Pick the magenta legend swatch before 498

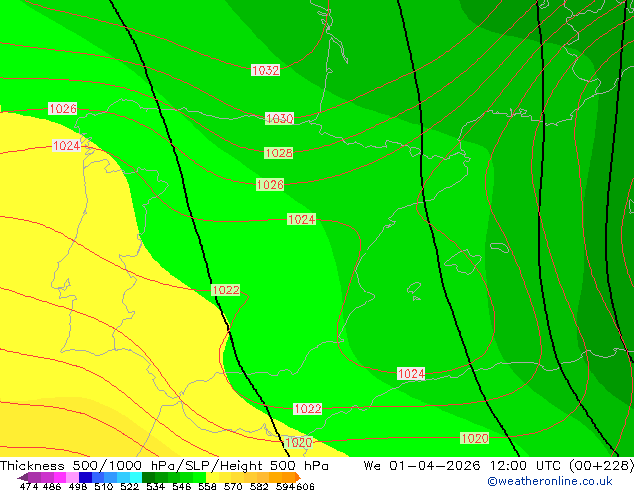[x=59, y=477]
